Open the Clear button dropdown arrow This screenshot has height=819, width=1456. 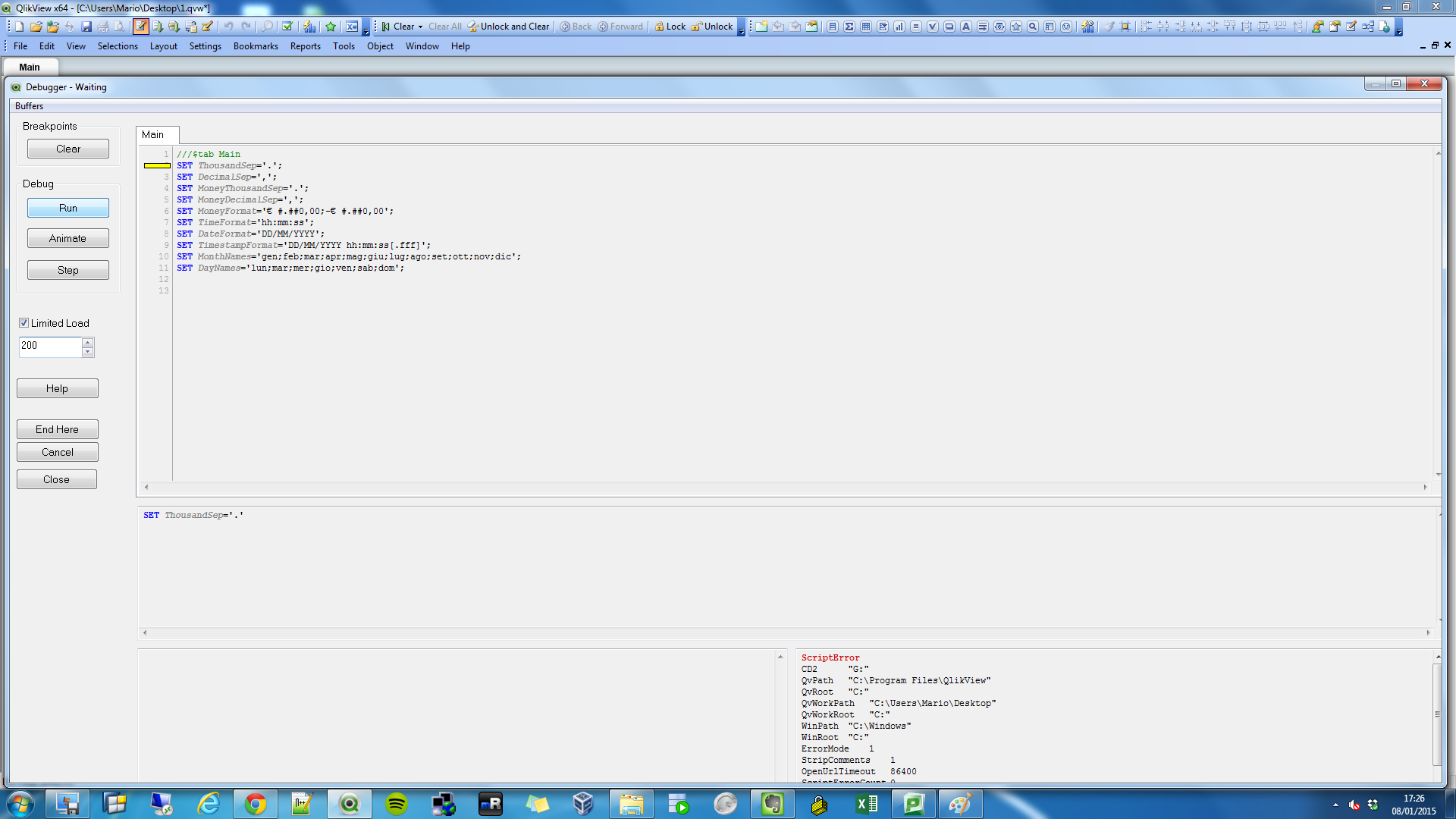(x=420, y=27)
